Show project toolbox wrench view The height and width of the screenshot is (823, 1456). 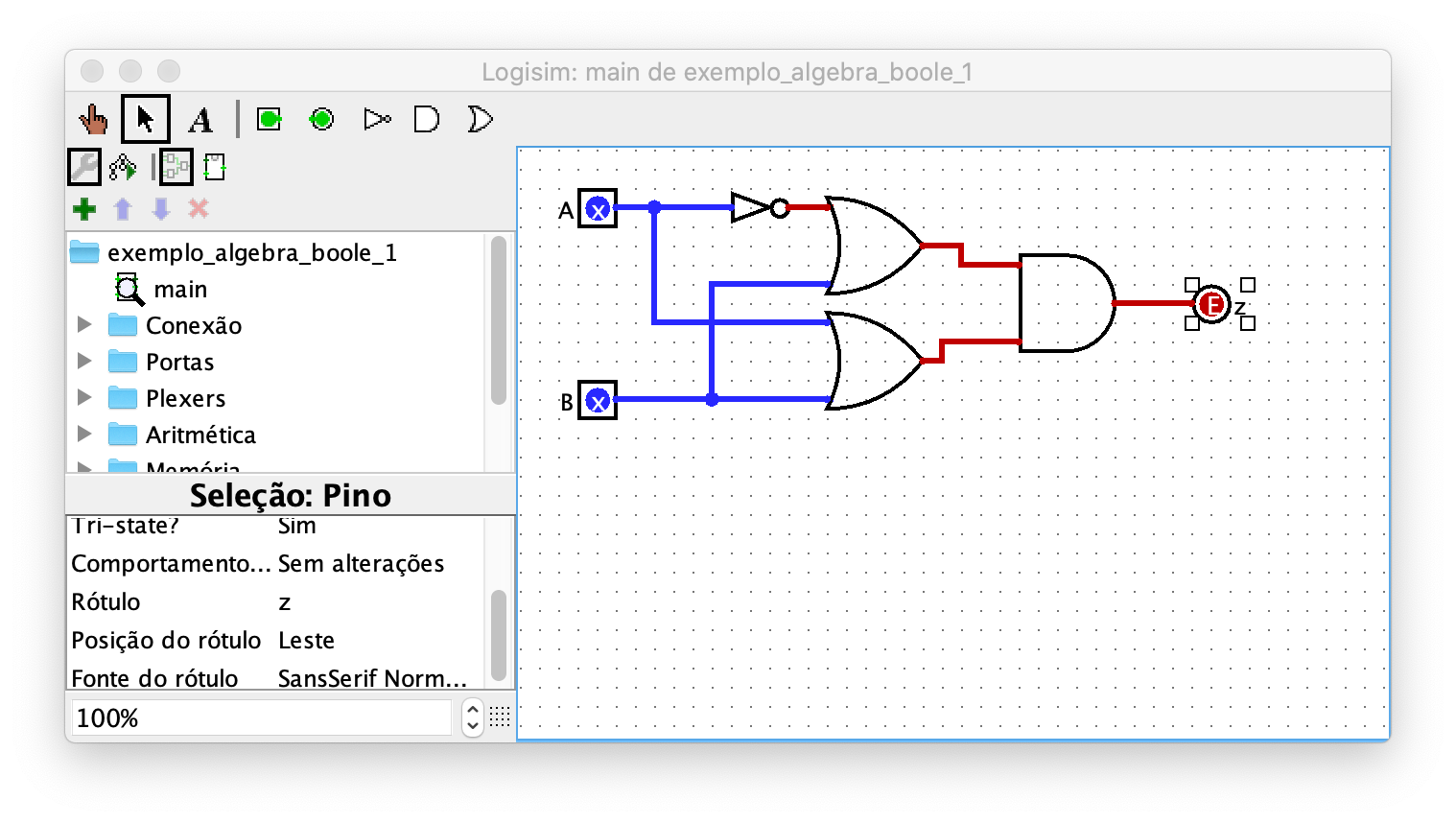click(x=84, y=168)
